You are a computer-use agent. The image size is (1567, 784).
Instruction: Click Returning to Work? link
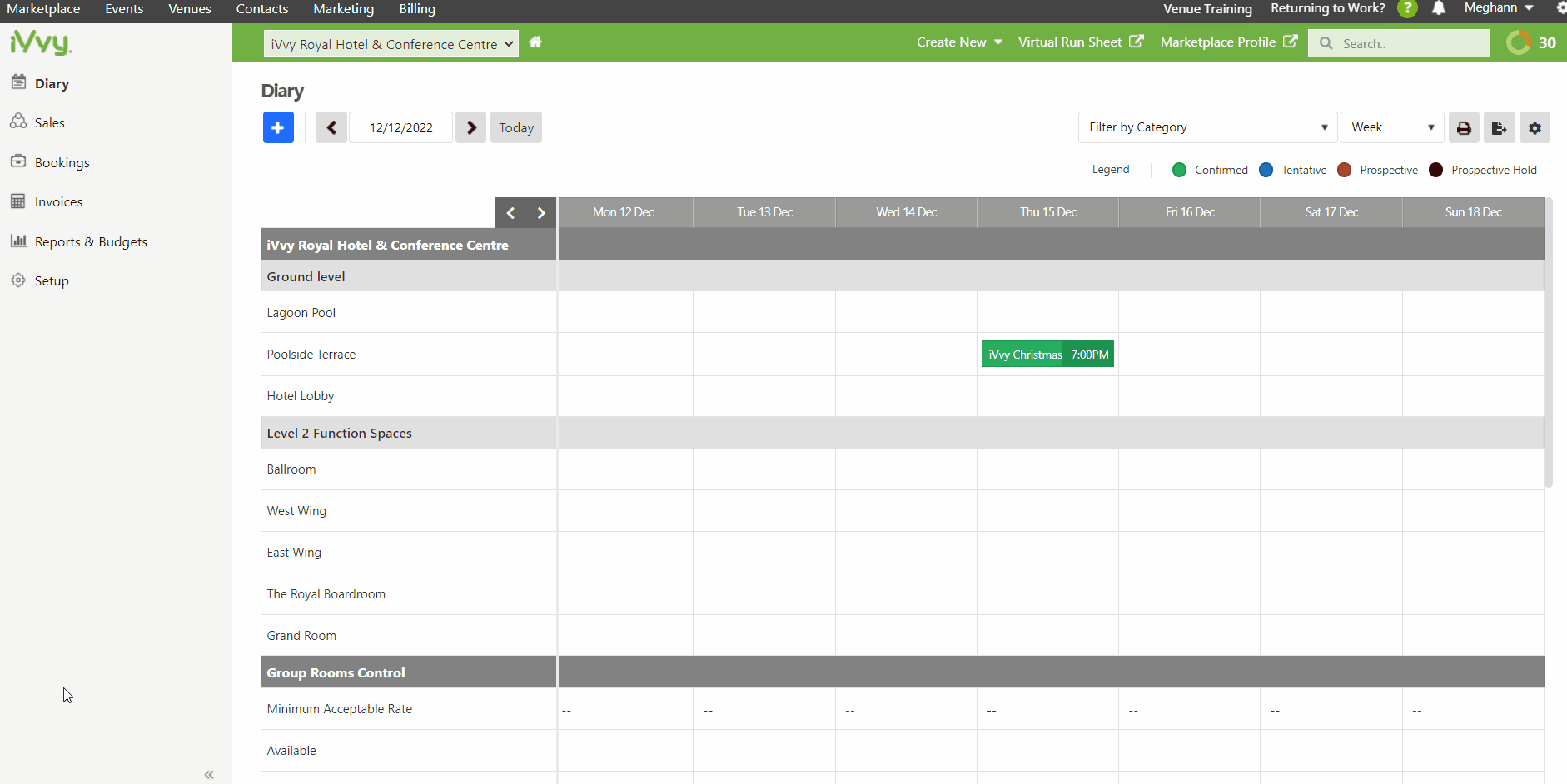point(1328,8)
